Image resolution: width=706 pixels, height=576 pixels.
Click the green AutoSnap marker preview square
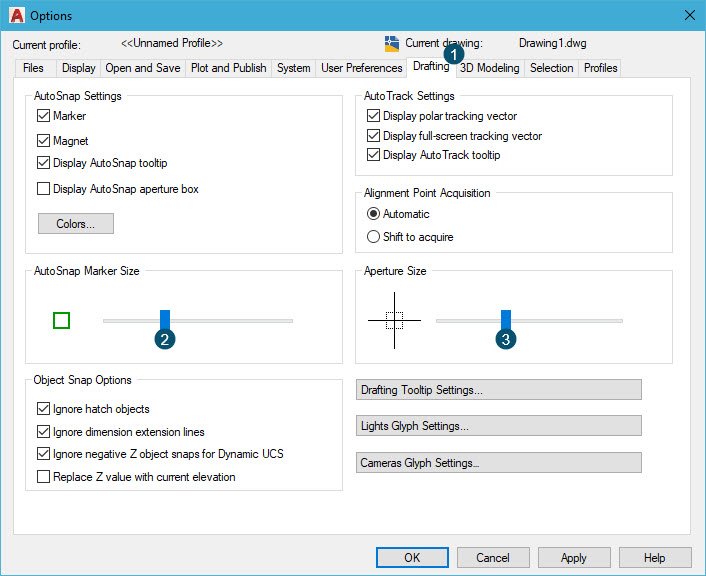coord(61,321)
